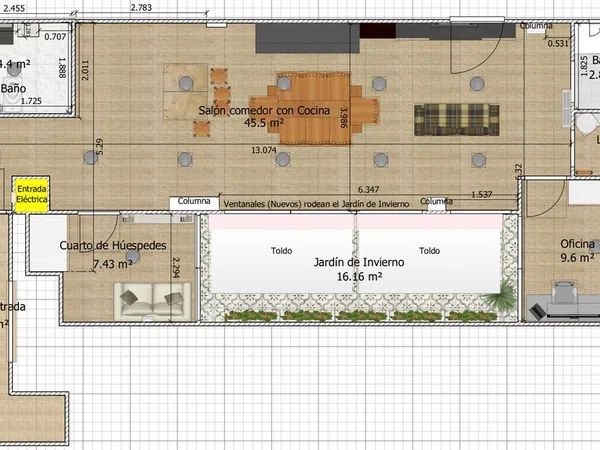Select the office chair in Oficina
Screen dimensions: 600x450
click(x=564, y=291)
